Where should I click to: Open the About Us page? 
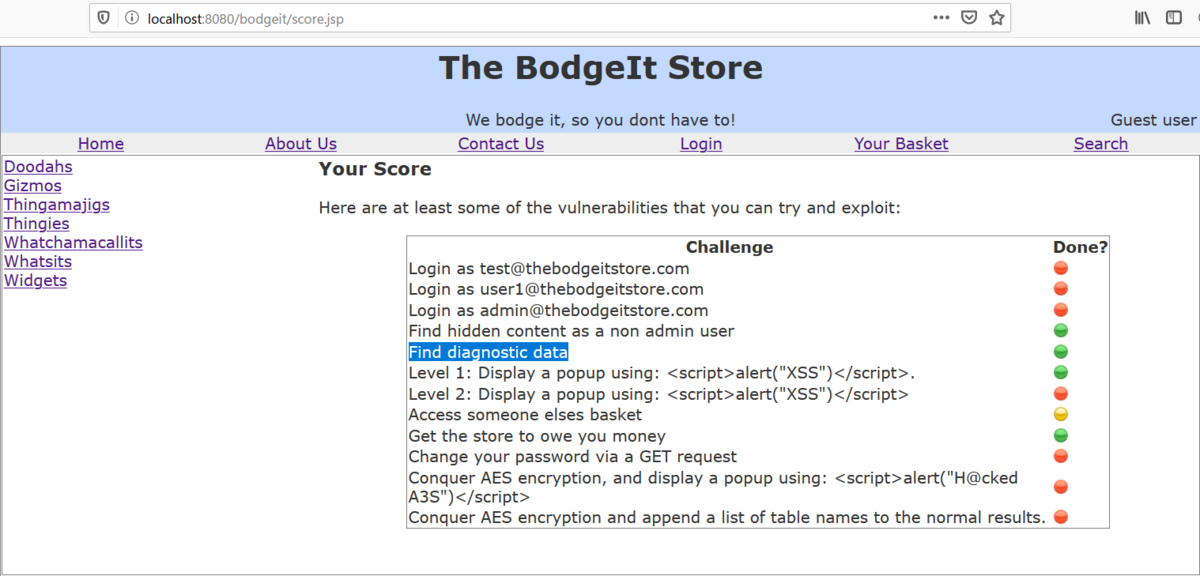(301, 144)
